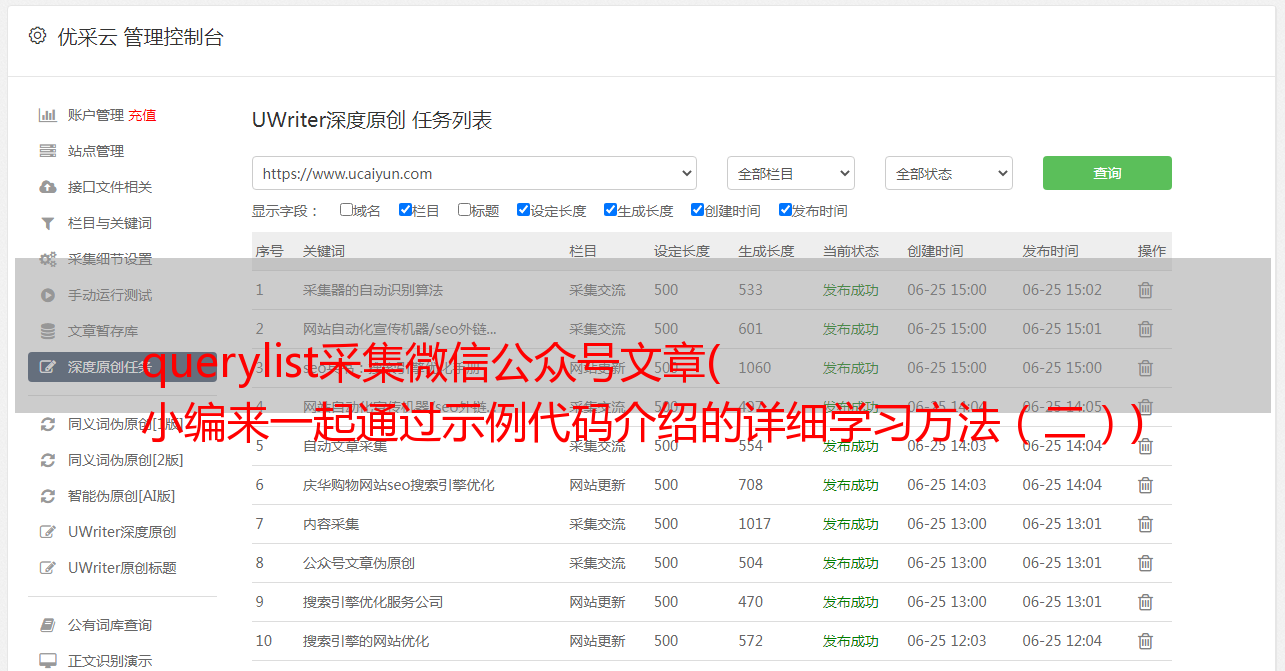Delete row 1 采集器的自动识别算法
1285x671 pixels.
(1145, 290)
